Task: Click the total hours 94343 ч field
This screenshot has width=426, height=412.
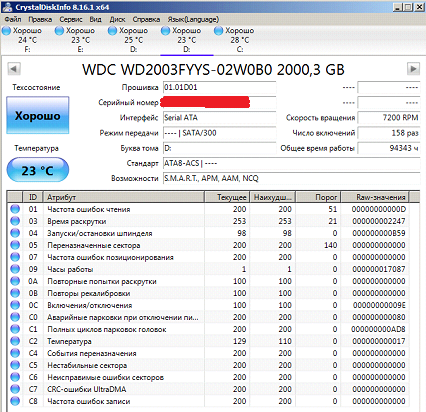Action: pyautogui.click(x=389, y=148)
